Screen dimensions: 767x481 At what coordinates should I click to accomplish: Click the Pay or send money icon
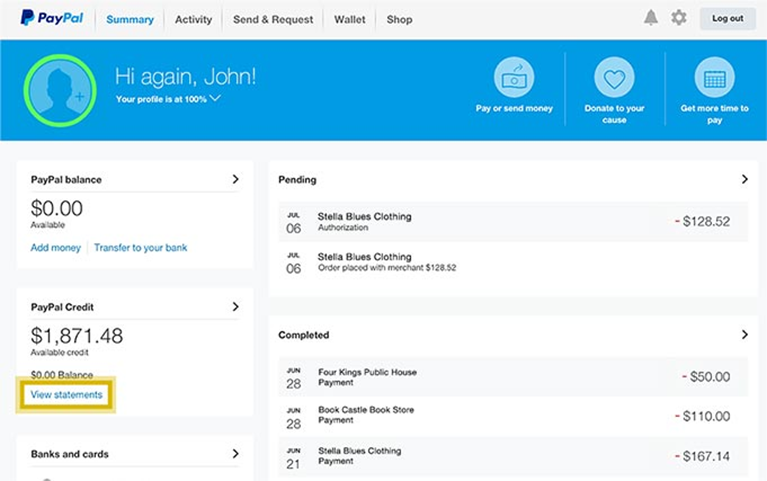(514, 78)
